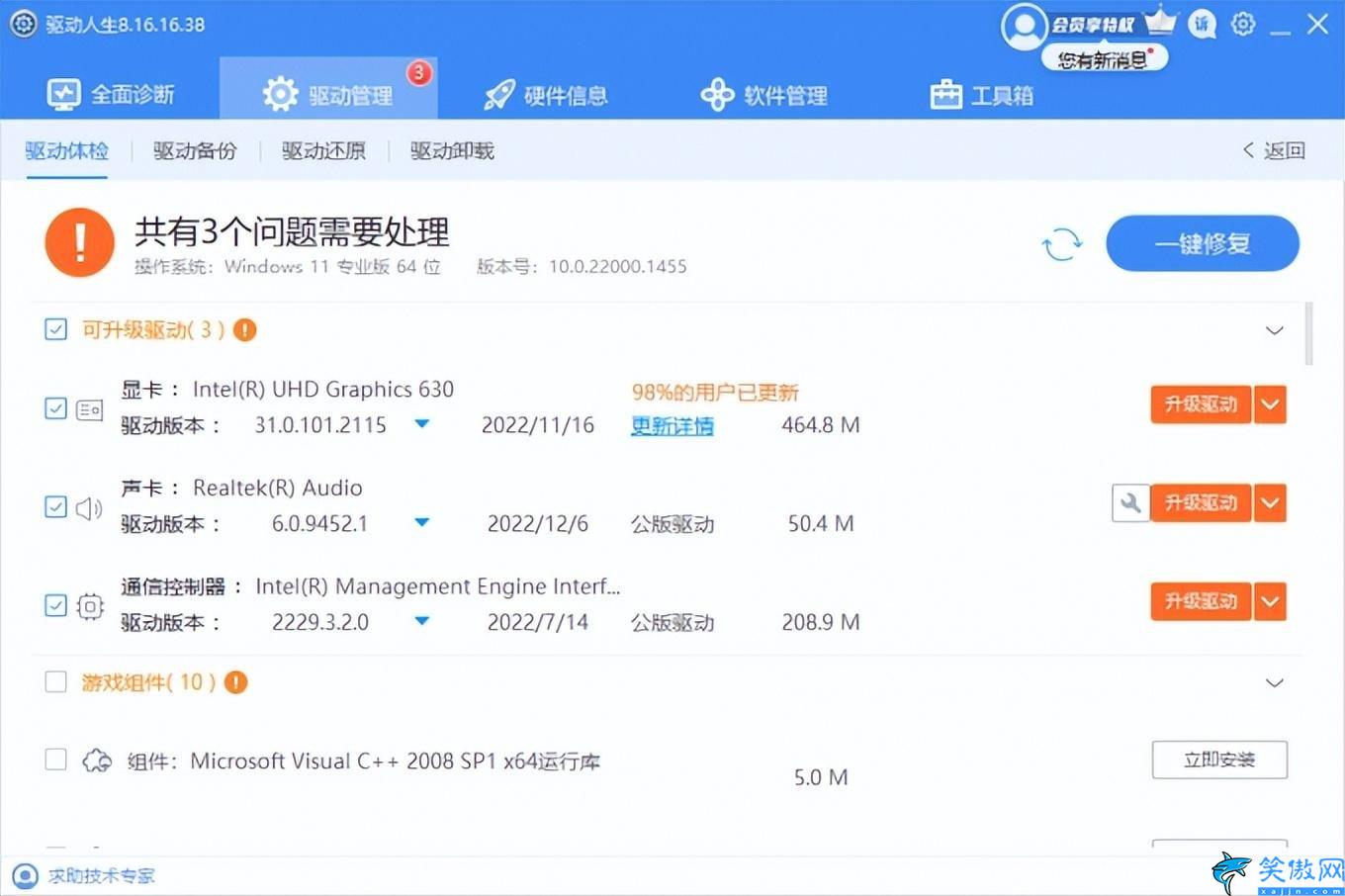Click the 会员享特权 label
Image resolution: width=1345 pixels, height=896 pixels.
tap(1092, 25)
